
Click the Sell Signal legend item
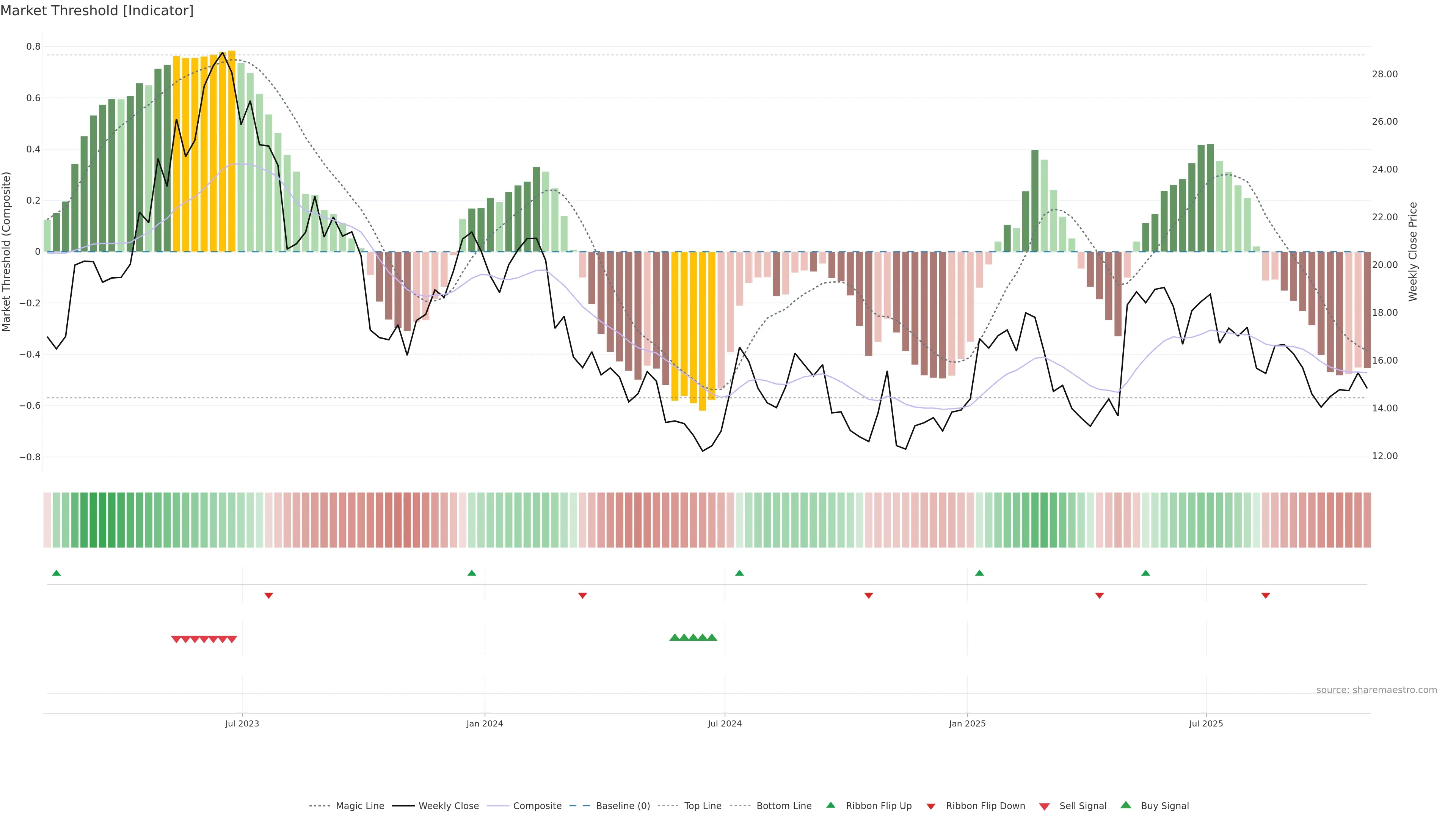1083,805
